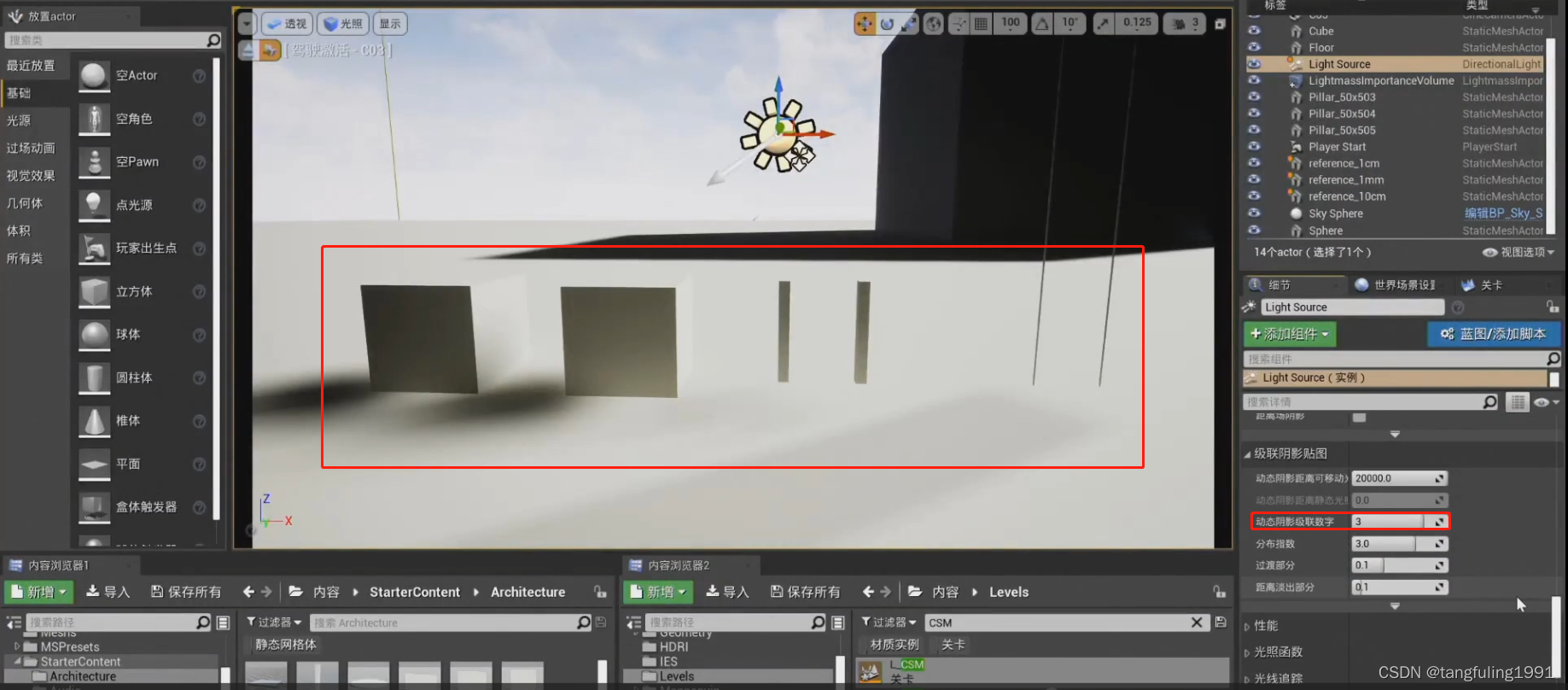Open 视图选项 view options dropdown
The height and width of the screenshot is (690, 1568).
click(1518, 252)
